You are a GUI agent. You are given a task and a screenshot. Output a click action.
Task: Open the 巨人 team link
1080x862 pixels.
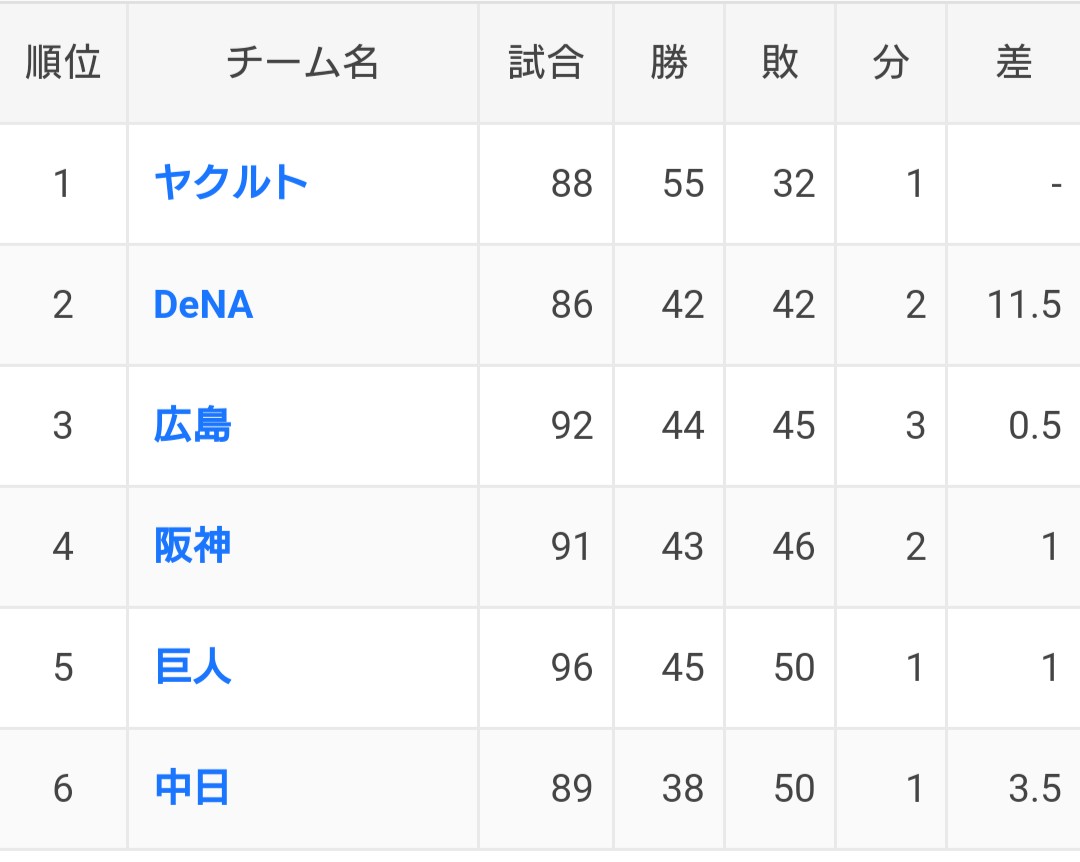[192, 668]
